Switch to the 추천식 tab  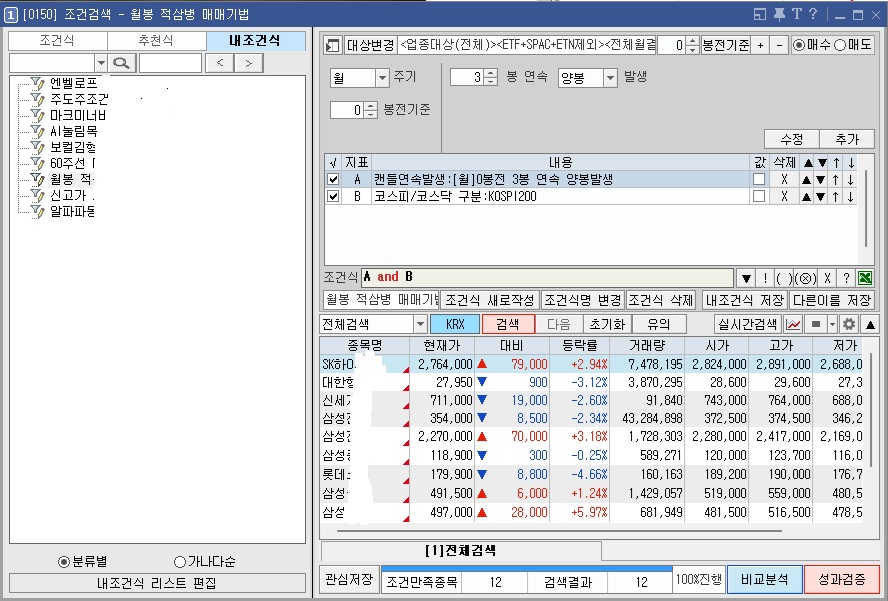tap(156, 41)
